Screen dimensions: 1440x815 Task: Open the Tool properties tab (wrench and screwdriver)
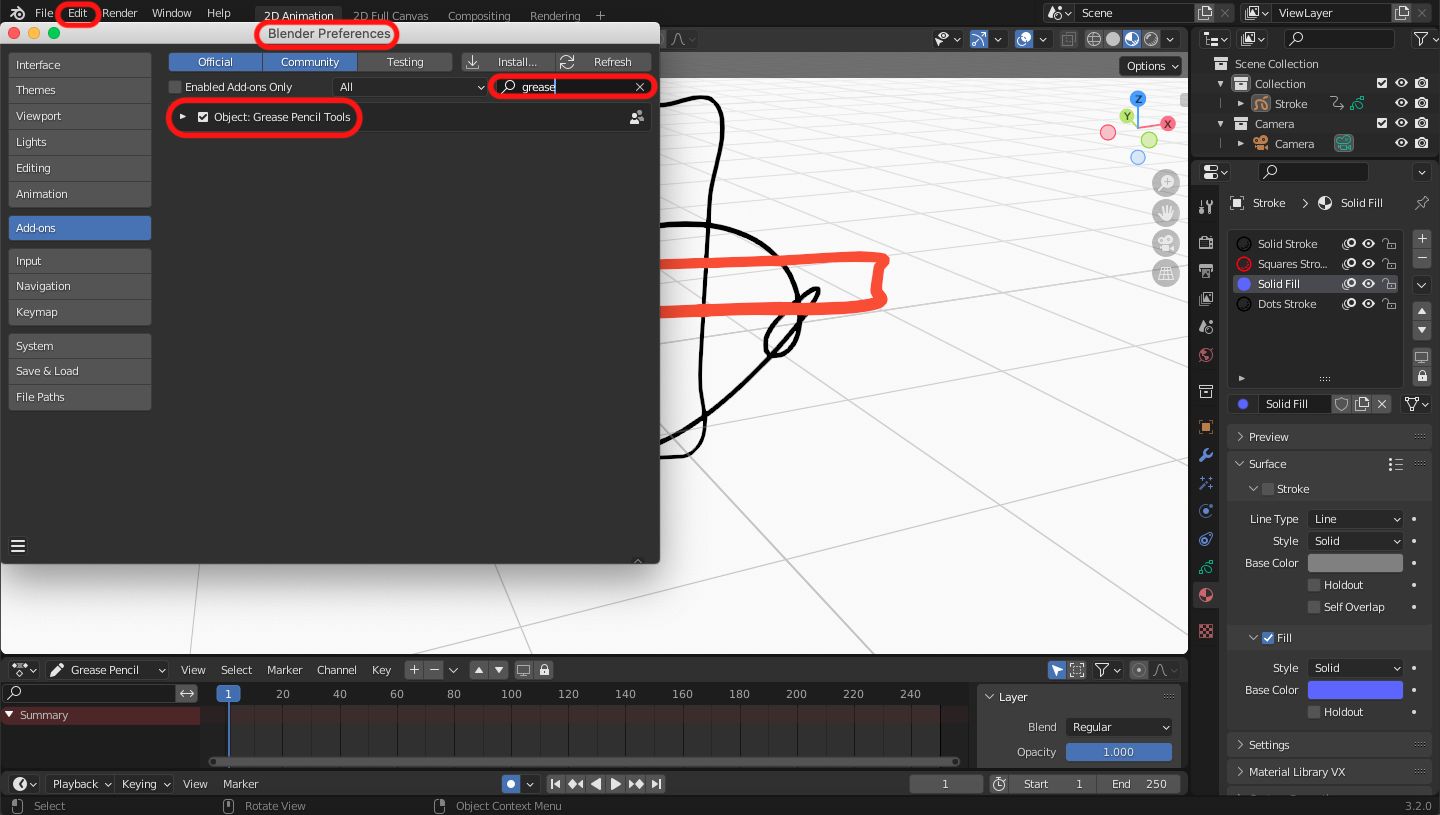tap(1206, 207)
